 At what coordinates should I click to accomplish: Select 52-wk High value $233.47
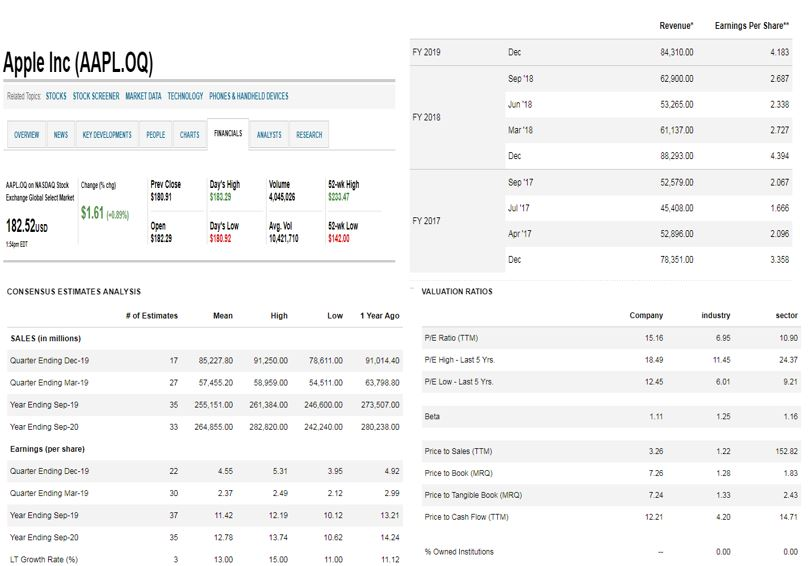(x=339, y=197)
